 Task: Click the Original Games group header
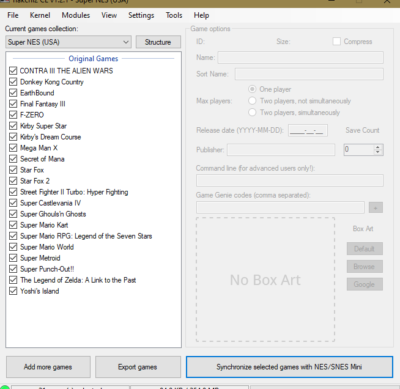click(93, 59)
